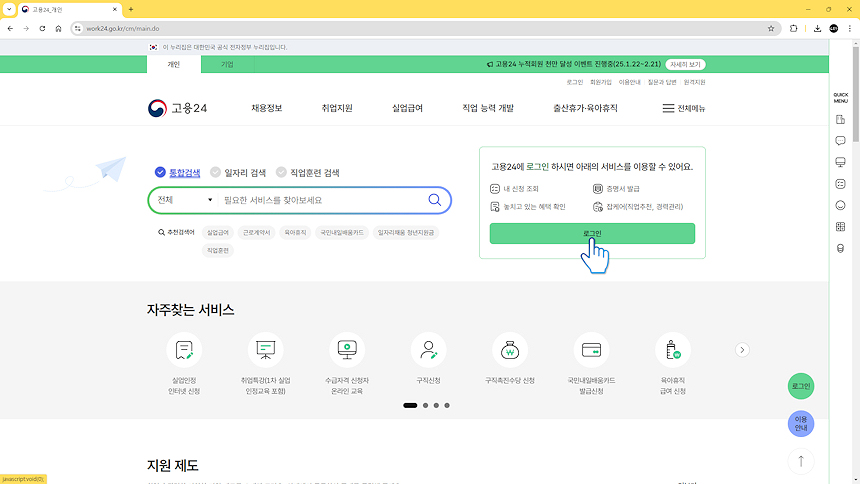Screen dimensions: 860x484
Task: Show next services with right chevron
Action: point(742,350)
